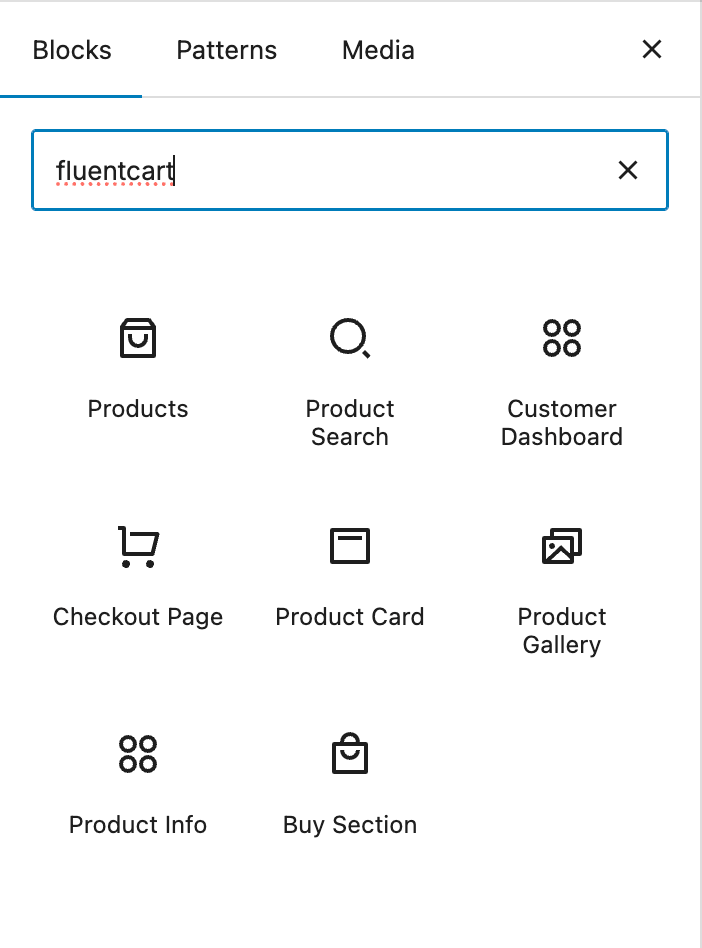
Task: Clear the fluentcart search text
Action: click(627, 170)
